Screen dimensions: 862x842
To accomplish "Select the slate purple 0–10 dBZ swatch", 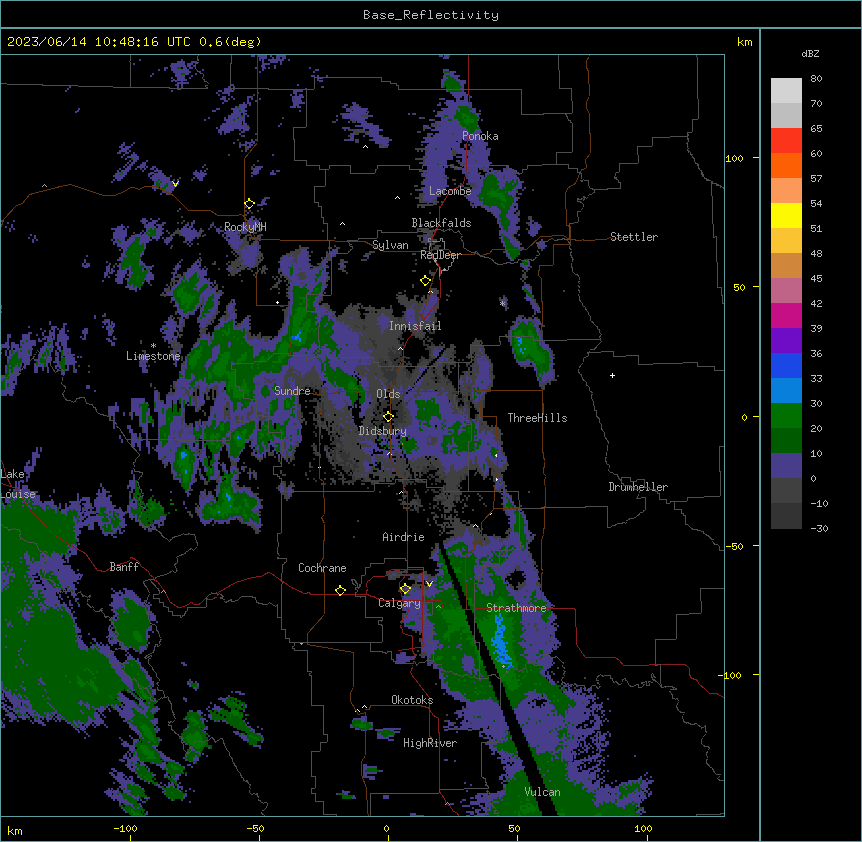I will coord(786,466).
